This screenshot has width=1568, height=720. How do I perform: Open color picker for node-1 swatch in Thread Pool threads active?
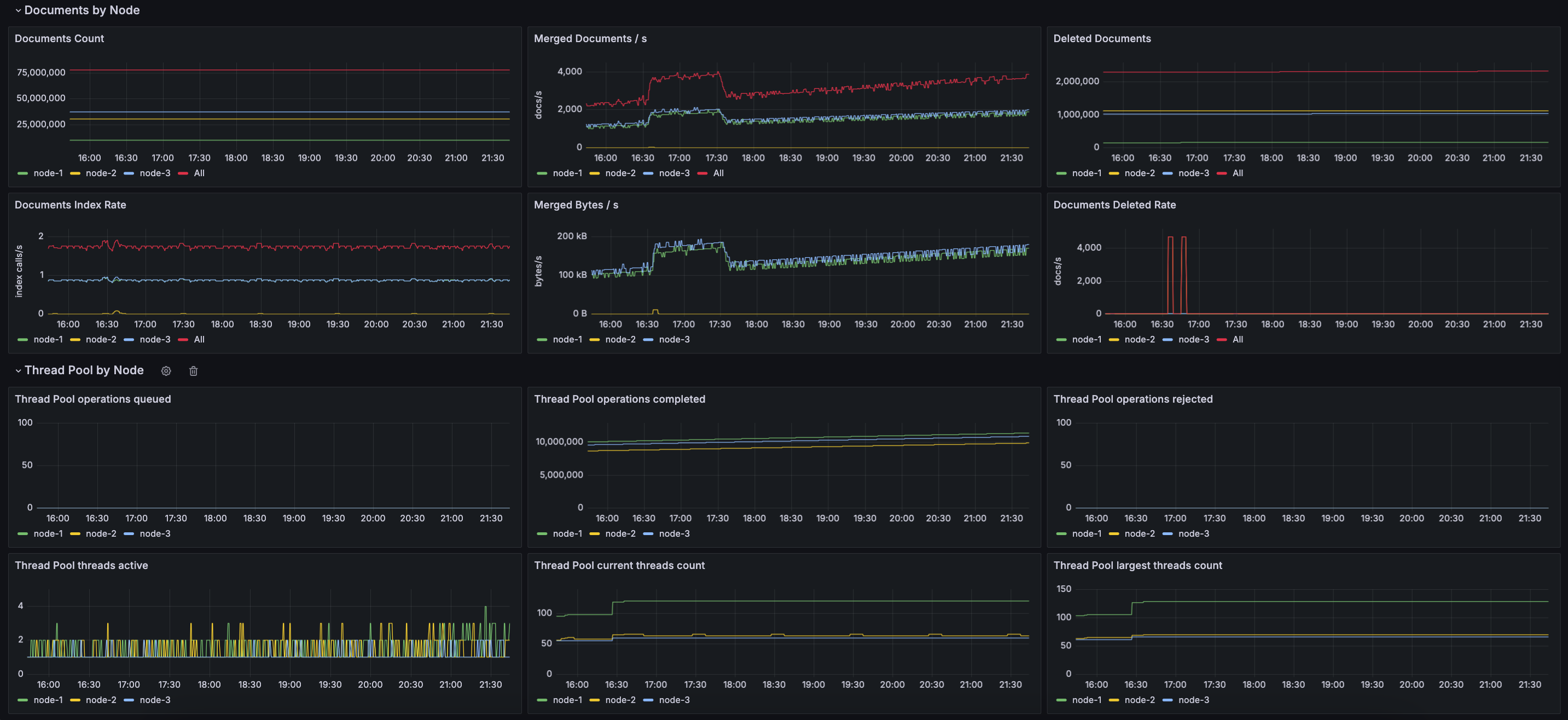coord(22,700)
